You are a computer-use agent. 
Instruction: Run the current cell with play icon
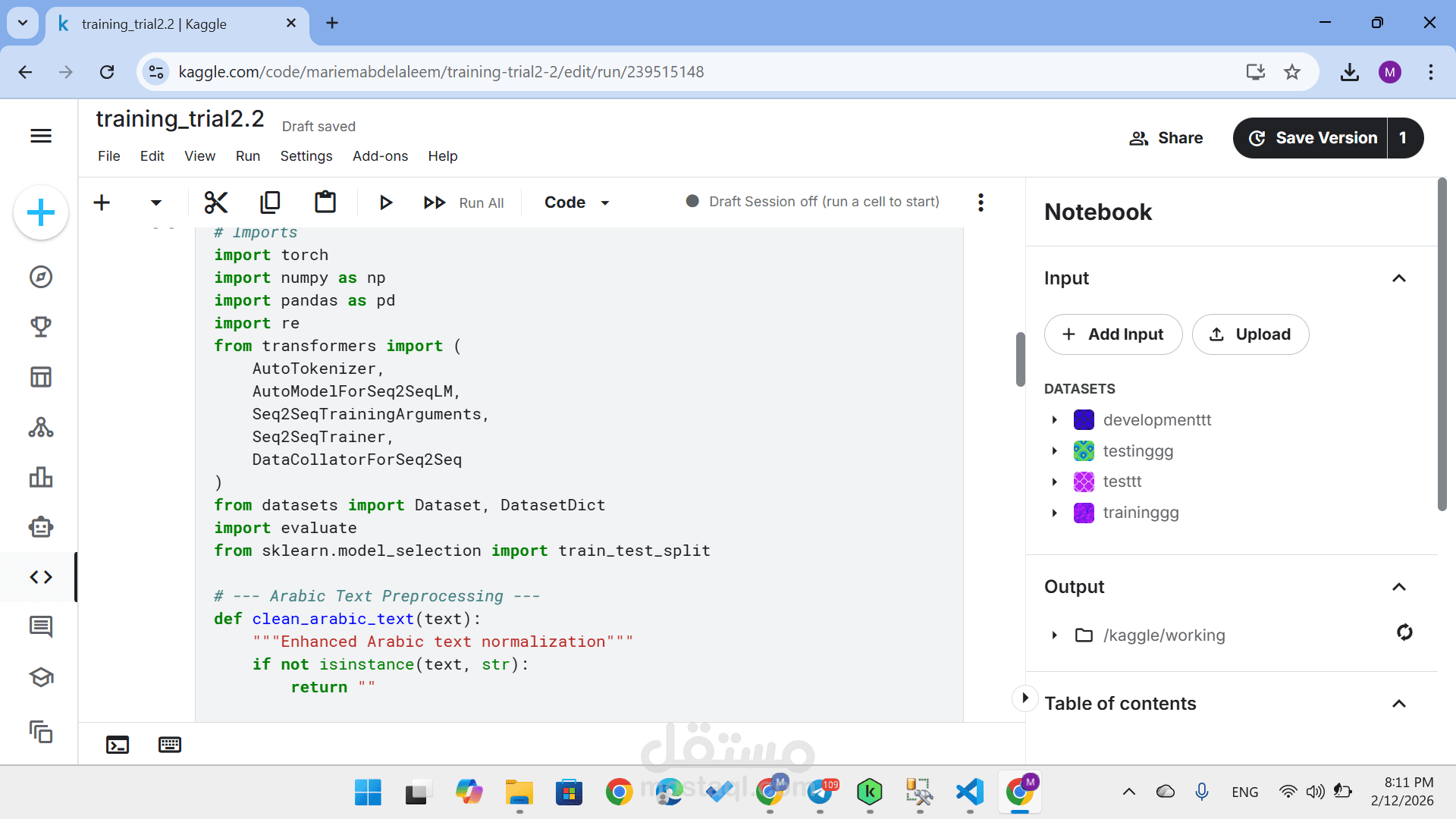pos(385,202)
